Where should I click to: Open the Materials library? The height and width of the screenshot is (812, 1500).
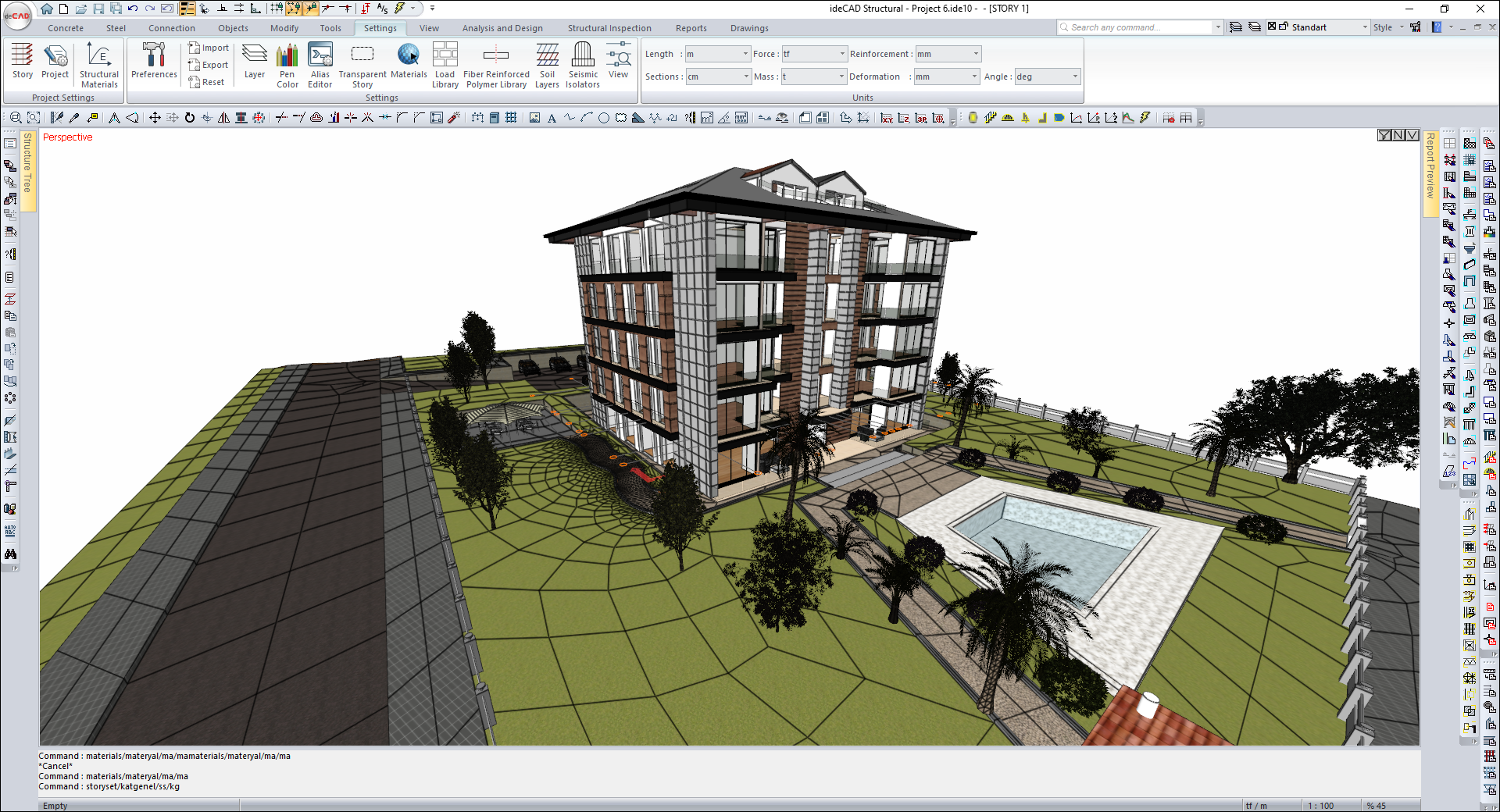click(409, 62)
